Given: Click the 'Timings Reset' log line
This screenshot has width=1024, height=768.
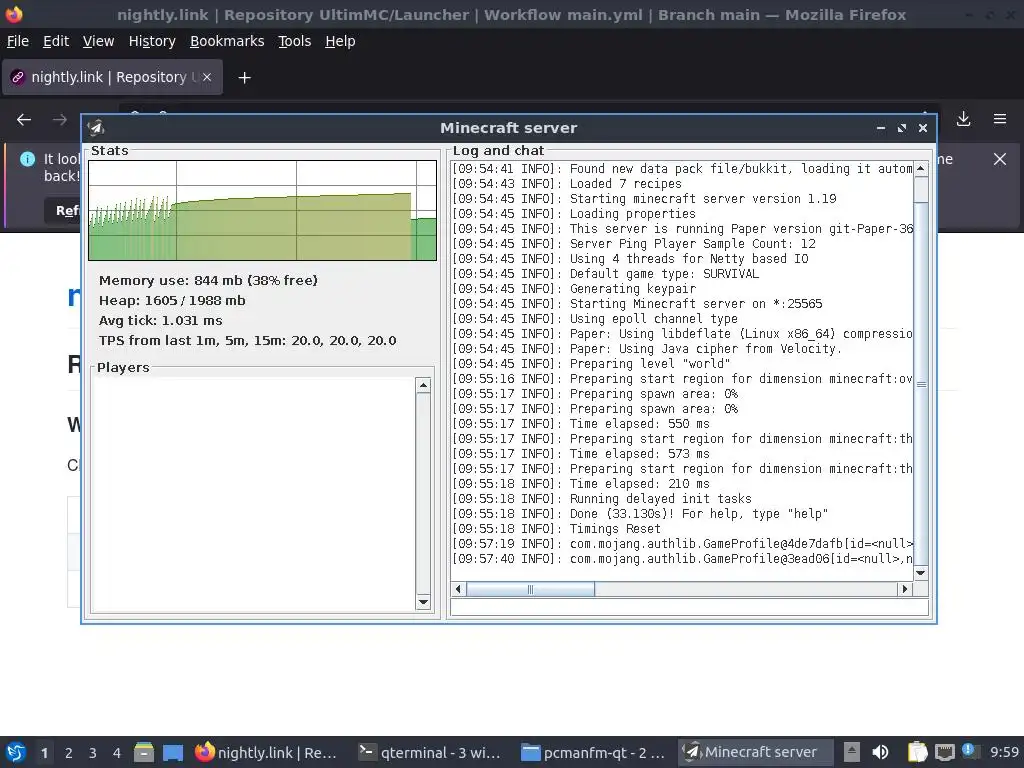Looking at the screenshot, I should [x=556, y=529].
